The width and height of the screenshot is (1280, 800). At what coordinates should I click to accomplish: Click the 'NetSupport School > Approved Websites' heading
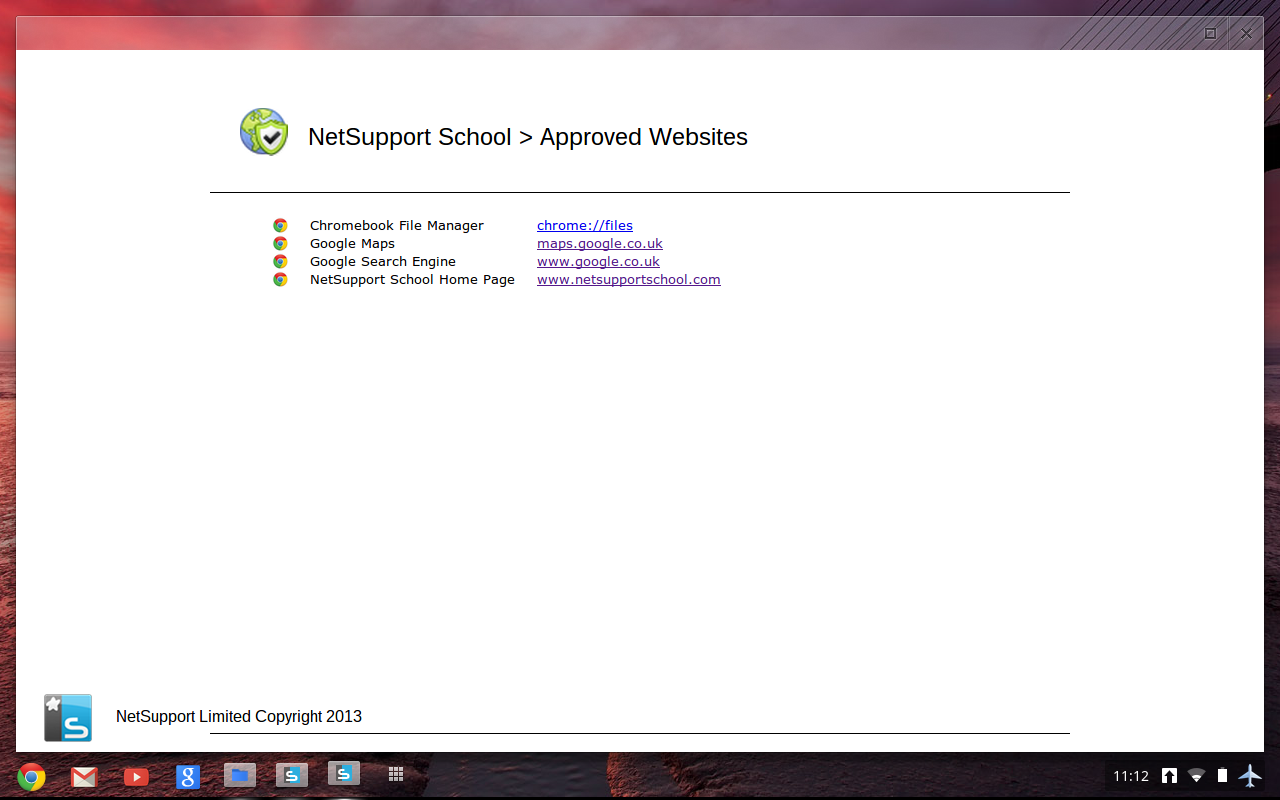click(x=528, y=137)
